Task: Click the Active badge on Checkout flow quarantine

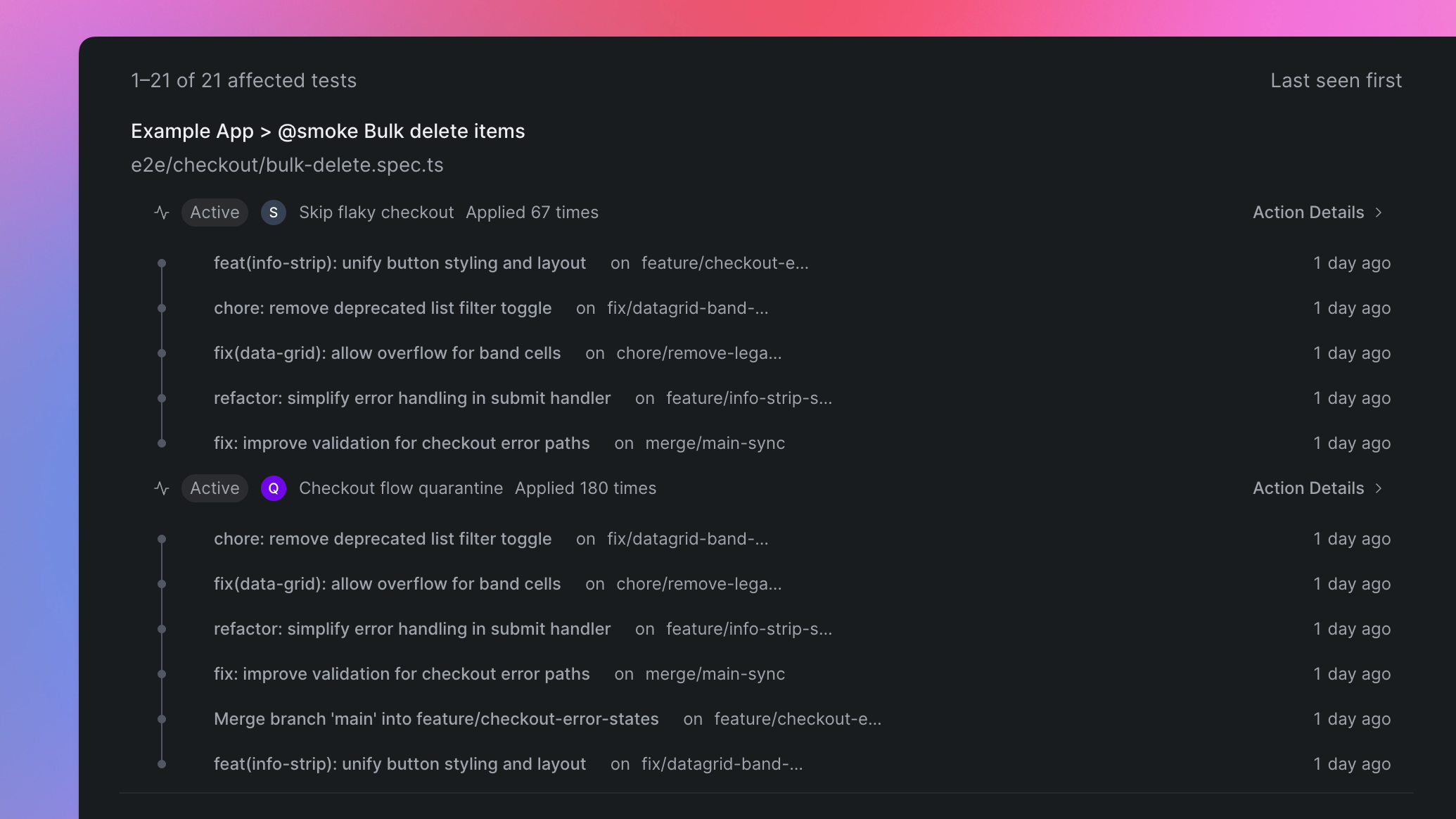Action: (x=215, y=488)
